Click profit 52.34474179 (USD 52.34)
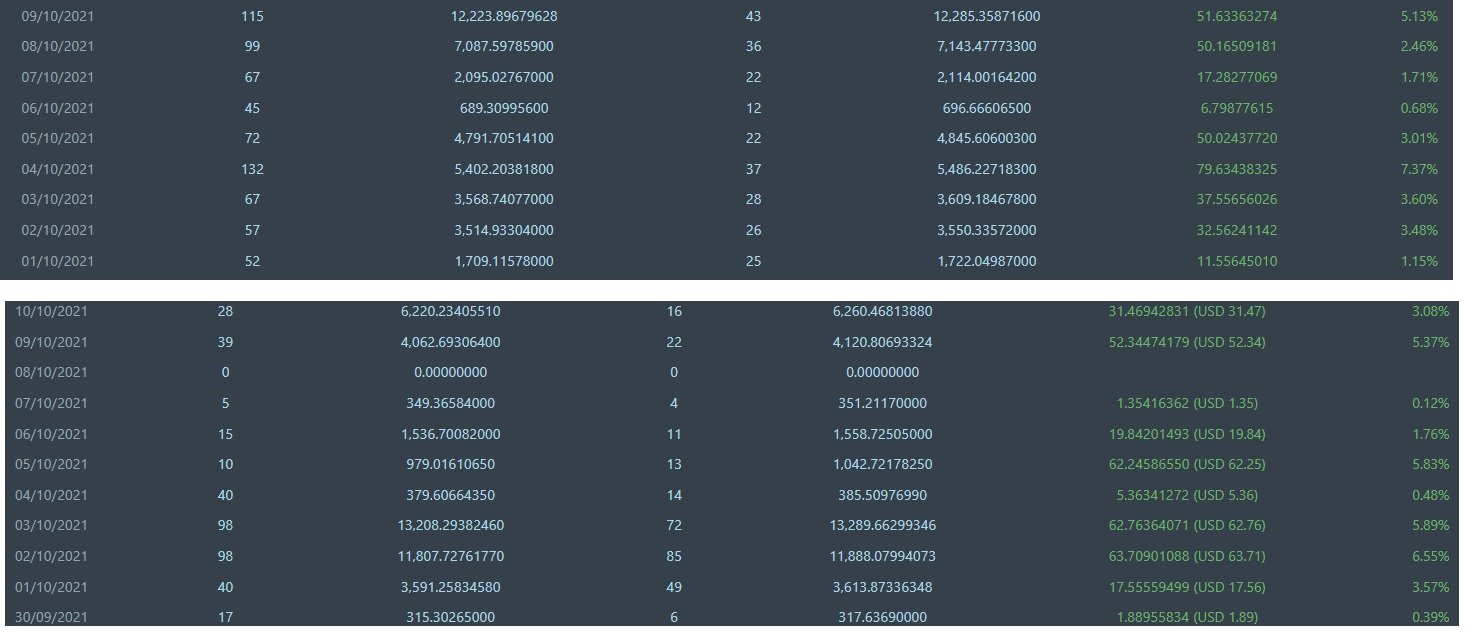Viewport: 1466px width, 632px height. click(x=1187, y=342)
